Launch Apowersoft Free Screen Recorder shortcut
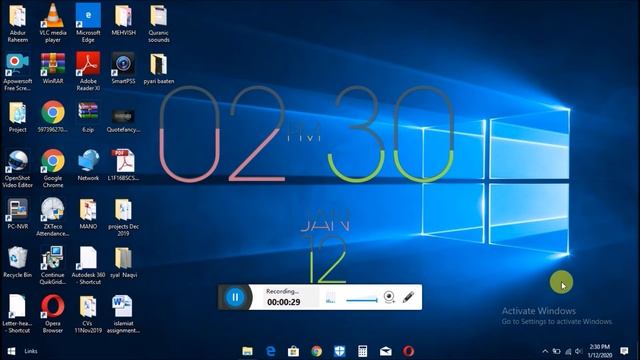The image size is (640, 360). pyautogui.click(x=18, y=72)
